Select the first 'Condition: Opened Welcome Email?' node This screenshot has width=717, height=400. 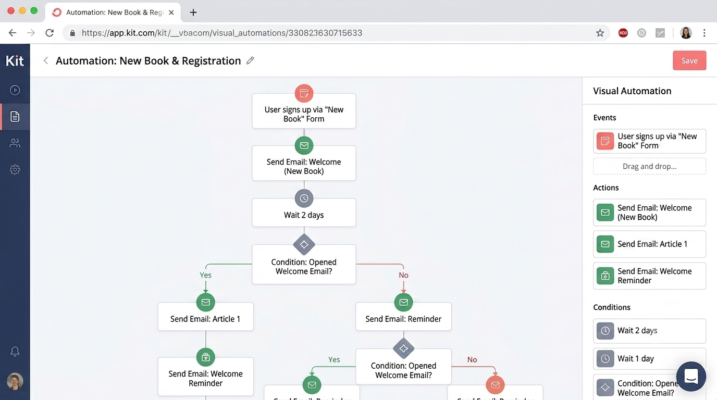pos(304,264)
